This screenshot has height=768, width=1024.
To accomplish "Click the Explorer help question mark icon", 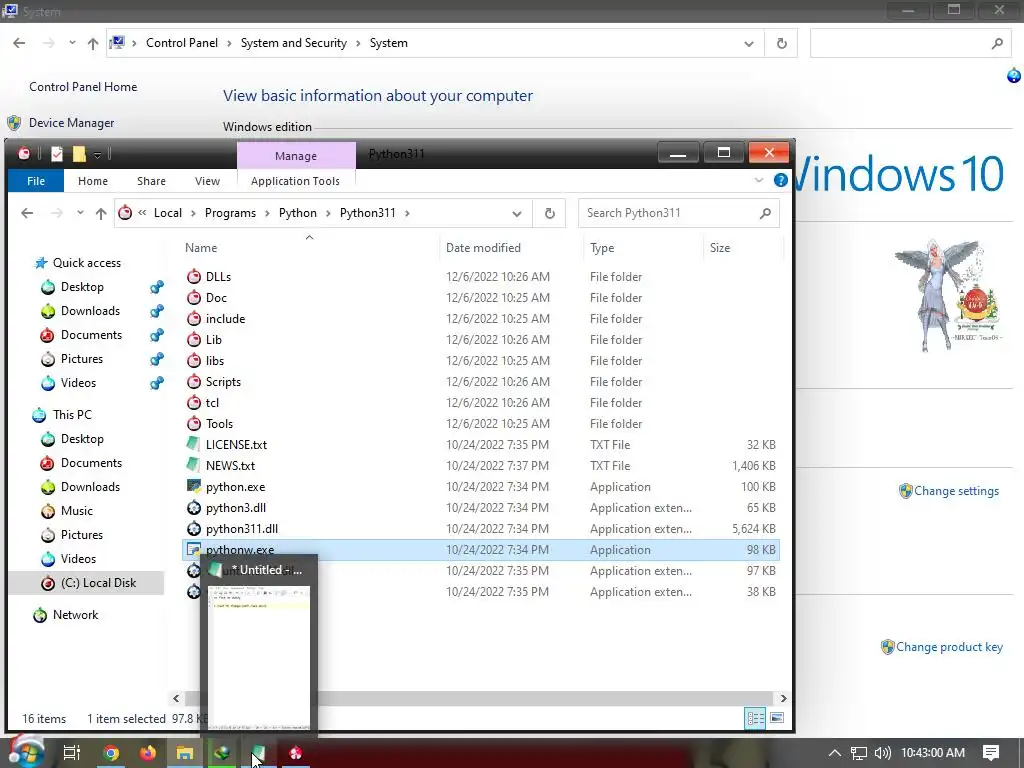I will tap(780, 180).
